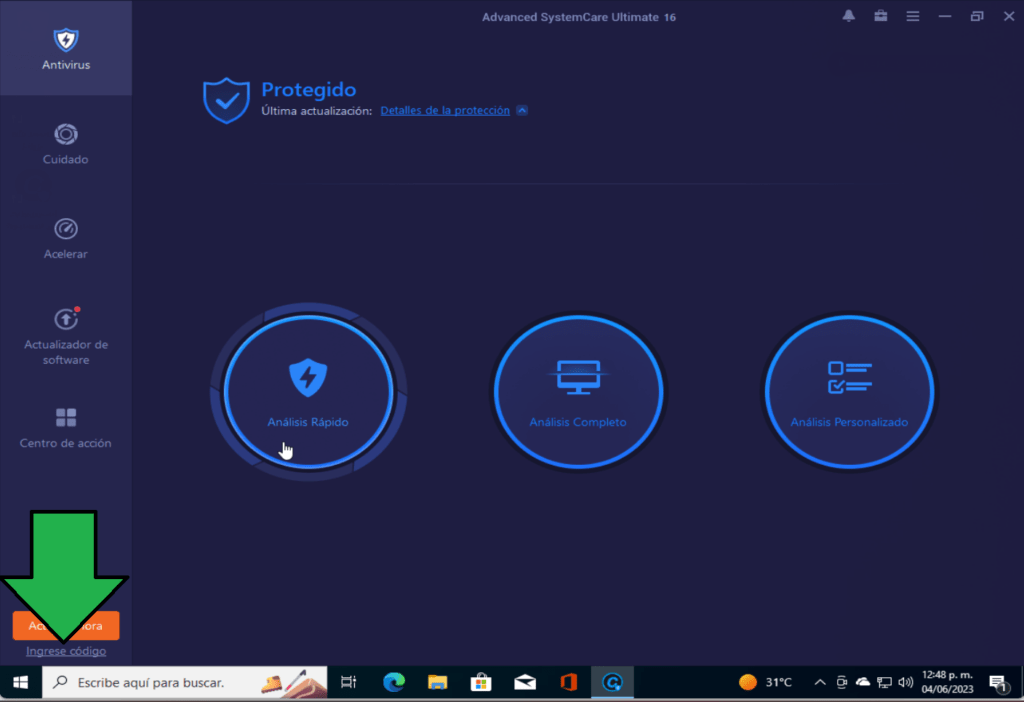This screenshot has height=702, width=1024.
Task: Click the Meet Now tray icon
Action: pyautogui.click(x=842, y=682)
